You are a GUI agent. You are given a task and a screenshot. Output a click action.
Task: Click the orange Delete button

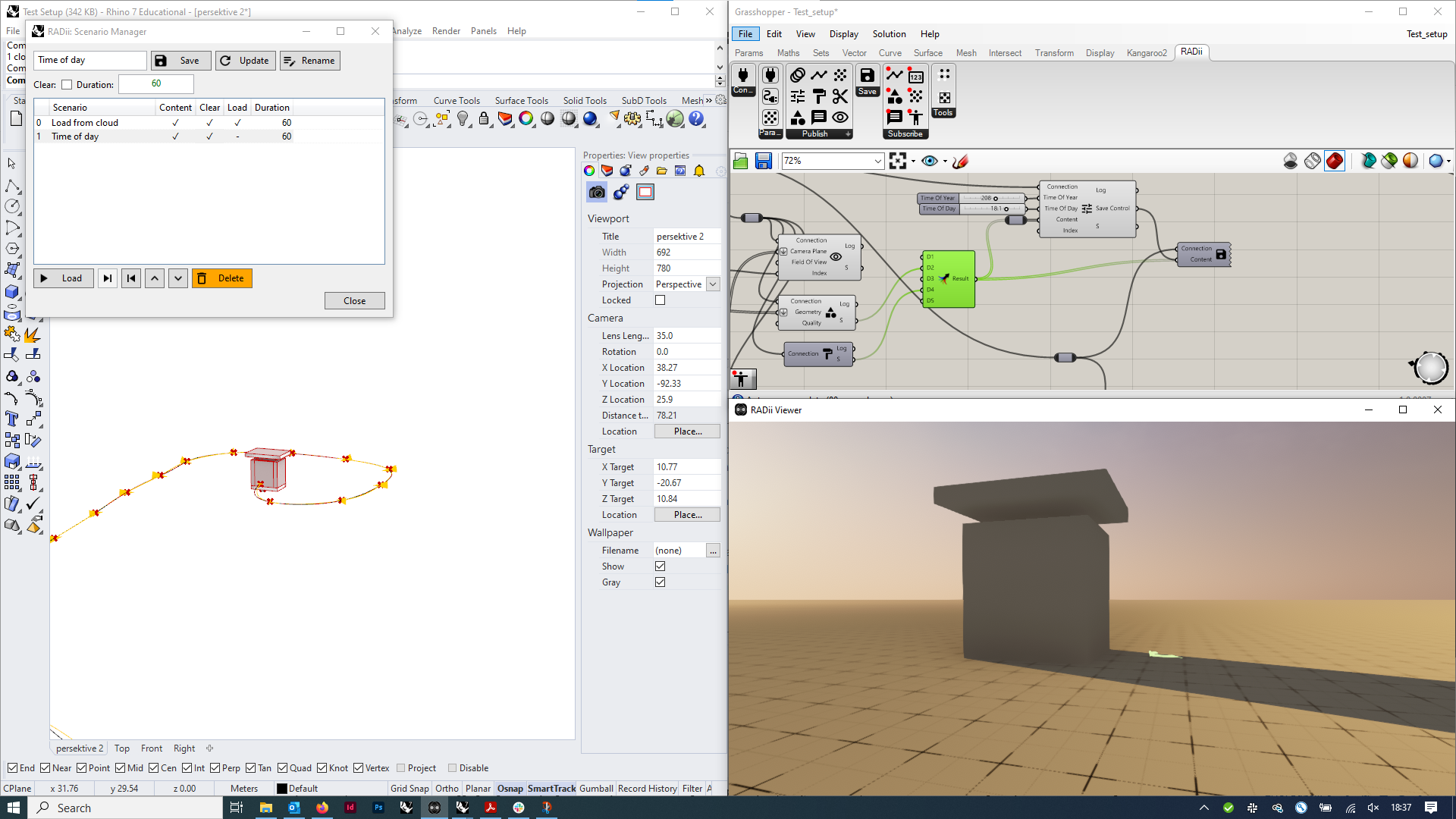coord(222,278)
